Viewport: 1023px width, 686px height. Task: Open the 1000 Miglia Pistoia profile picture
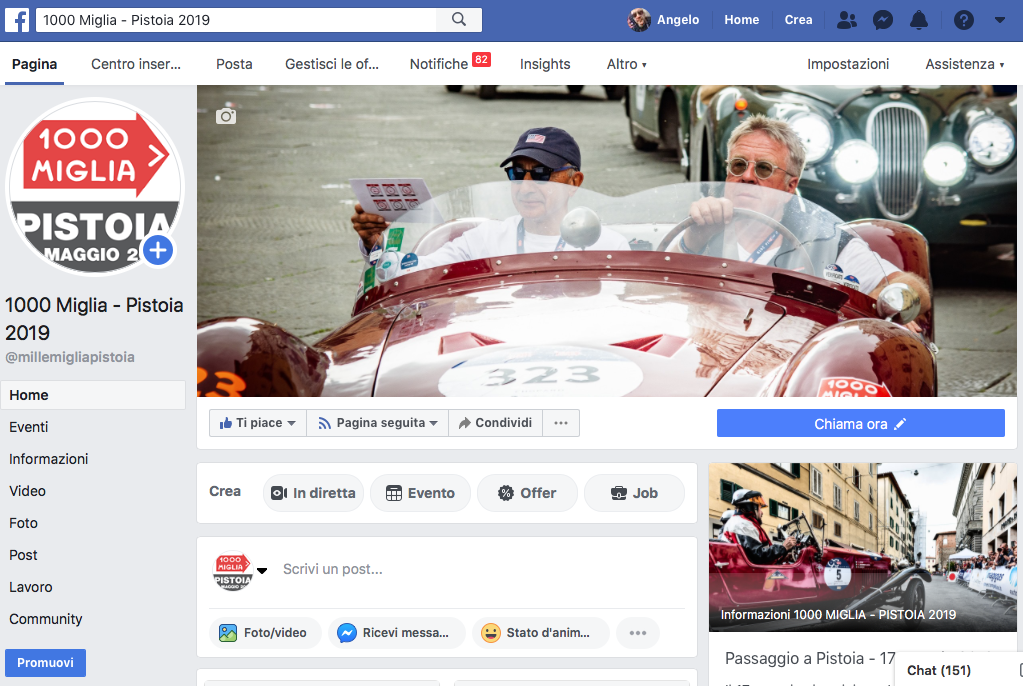coord(95,187)
